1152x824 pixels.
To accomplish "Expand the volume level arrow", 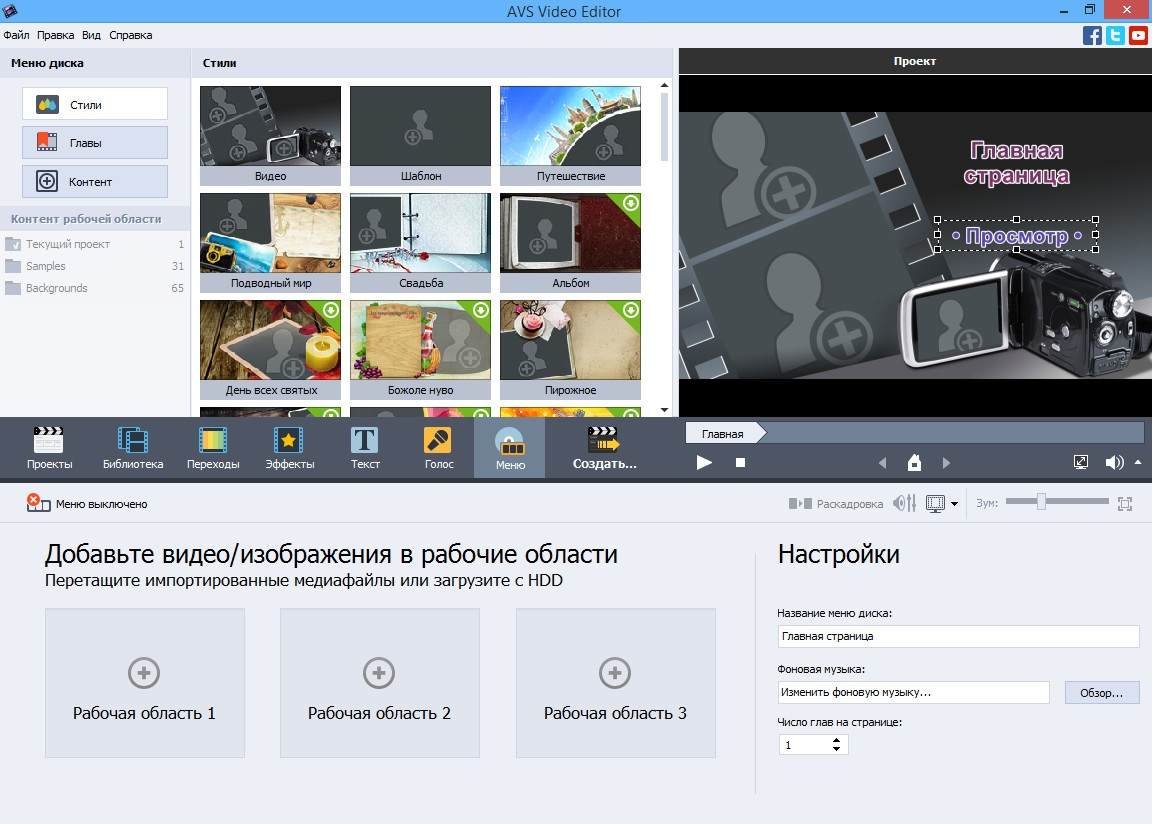I will pyautogui.click(x=1138, y=462).
